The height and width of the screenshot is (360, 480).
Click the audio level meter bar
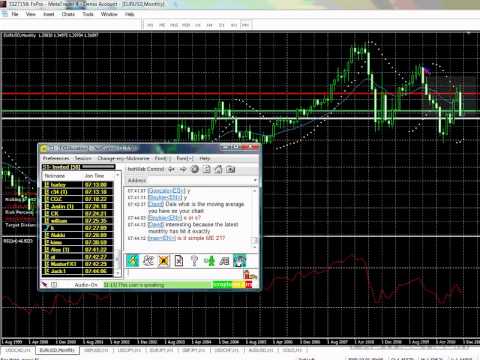tap(232, 285)
